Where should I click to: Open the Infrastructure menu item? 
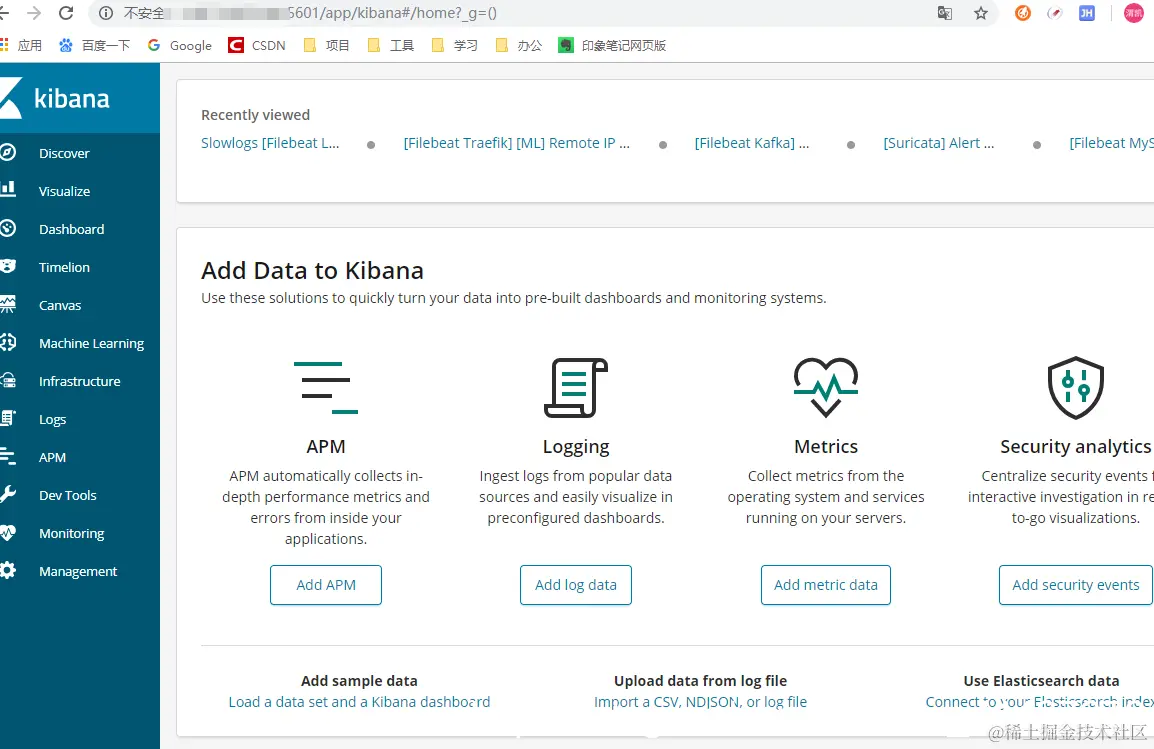tap(79, 381)
